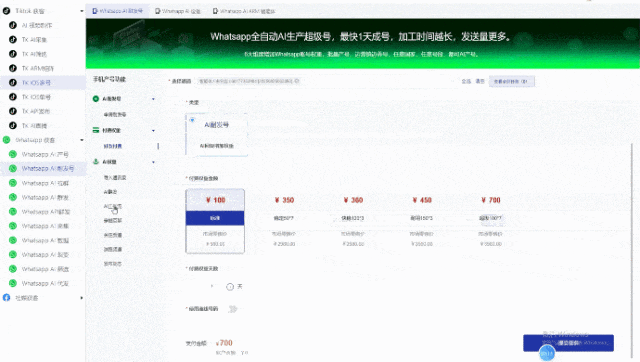Click first text link beside the selection field

click(466, 81)
